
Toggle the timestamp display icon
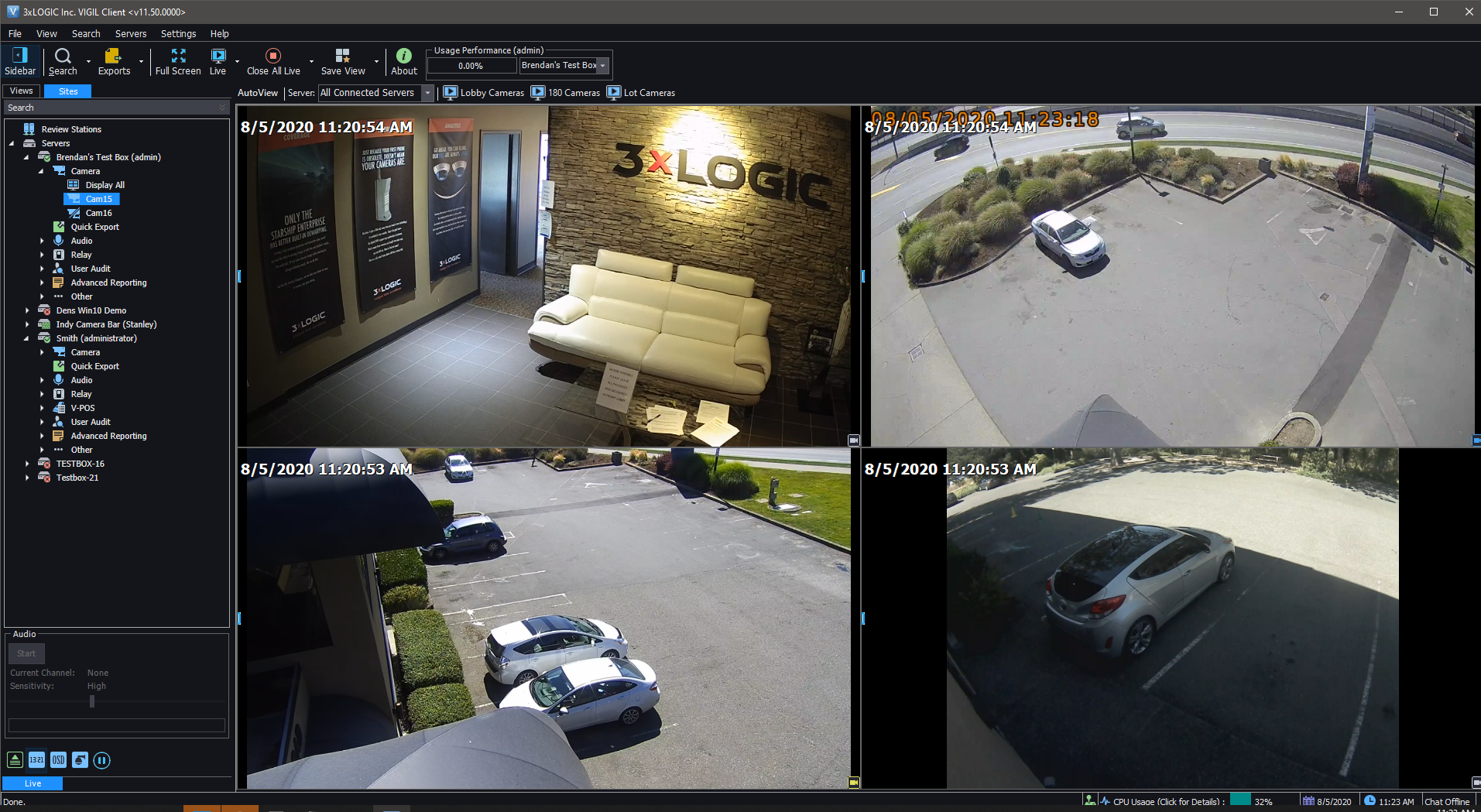36,760
